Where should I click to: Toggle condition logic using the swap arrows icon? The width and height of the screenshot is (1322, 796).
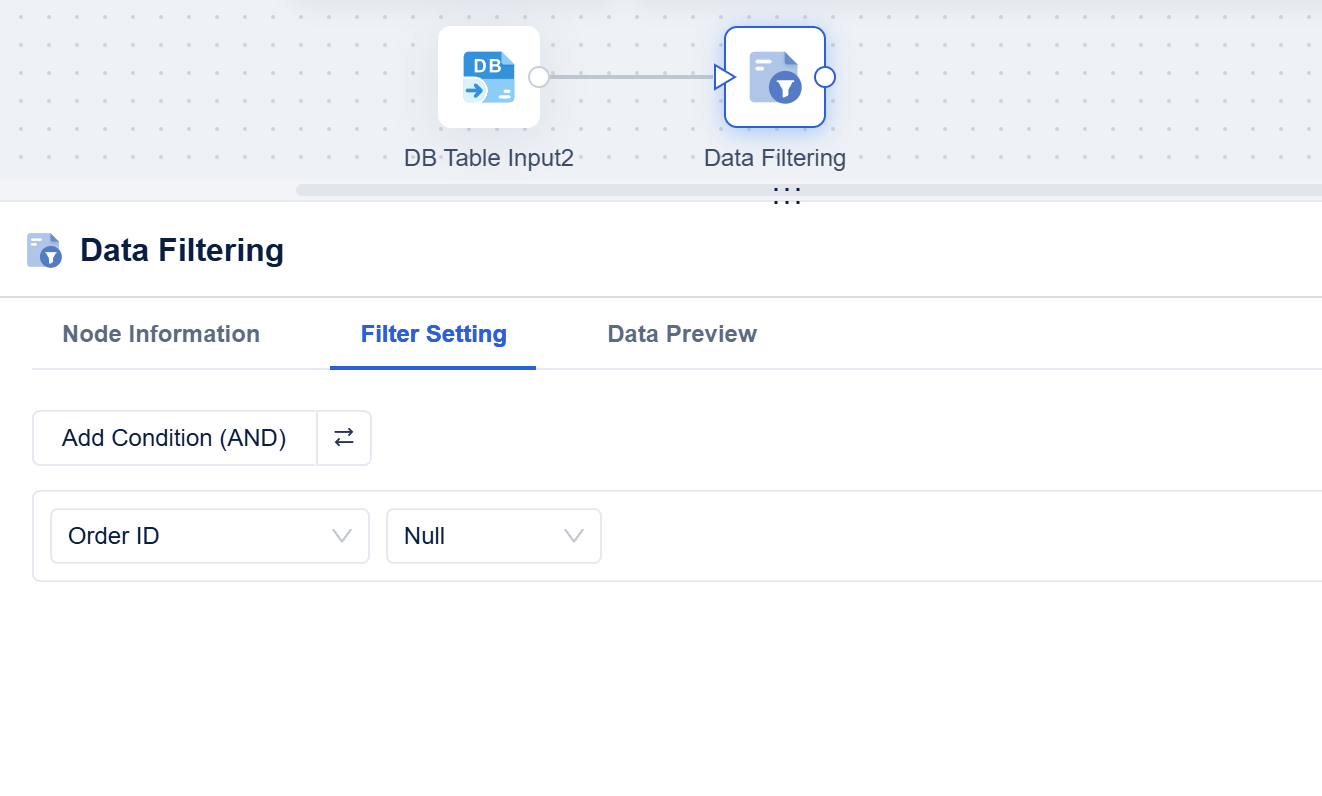click(344, 438)
